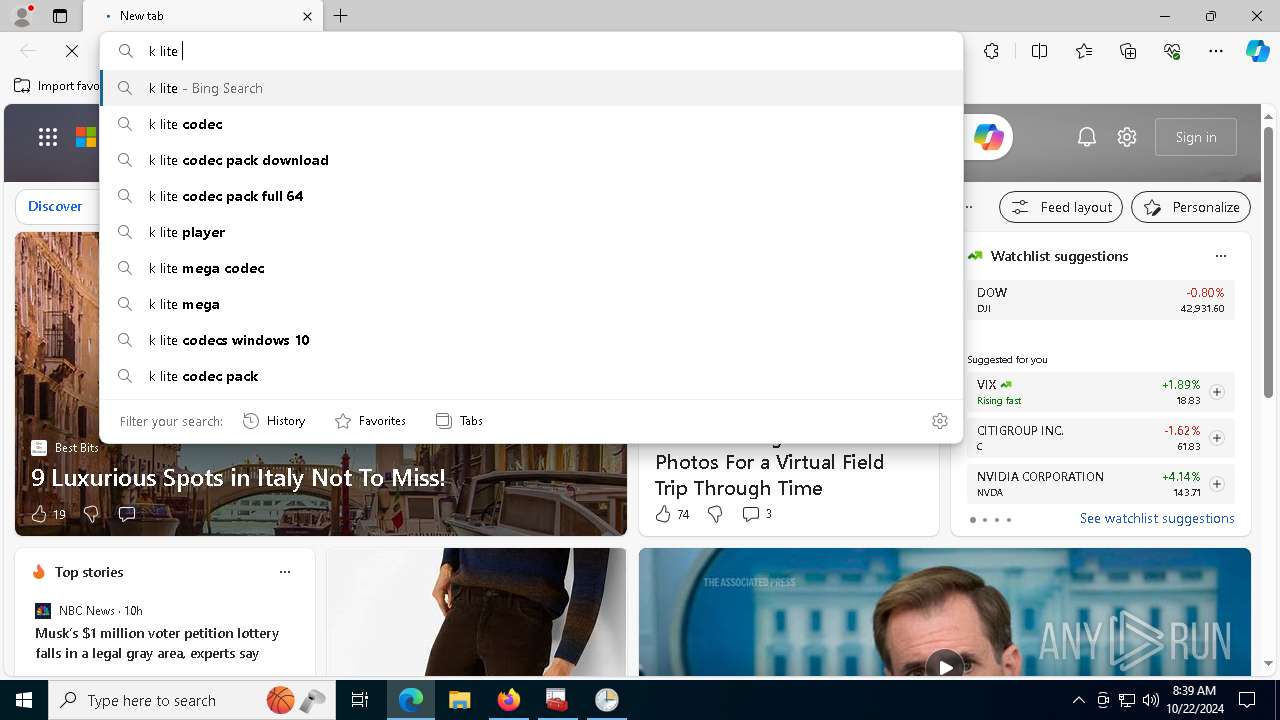Click the taskbar search box
Image resolution: width=1280 pixels, height=720 pixels.
(x=192, y=700)
